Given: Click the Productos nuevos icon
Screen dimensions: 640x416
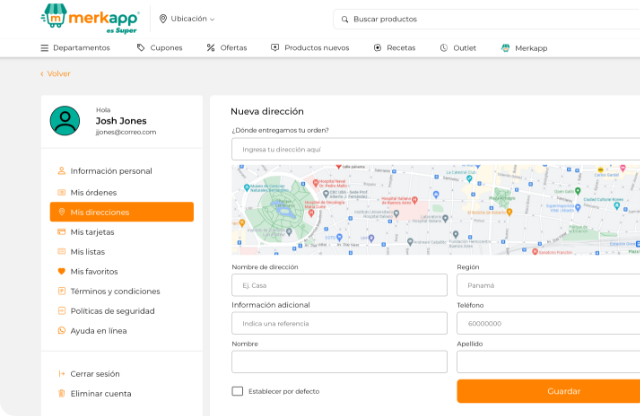Looking at the screenshot, I should tap(275, 48).
